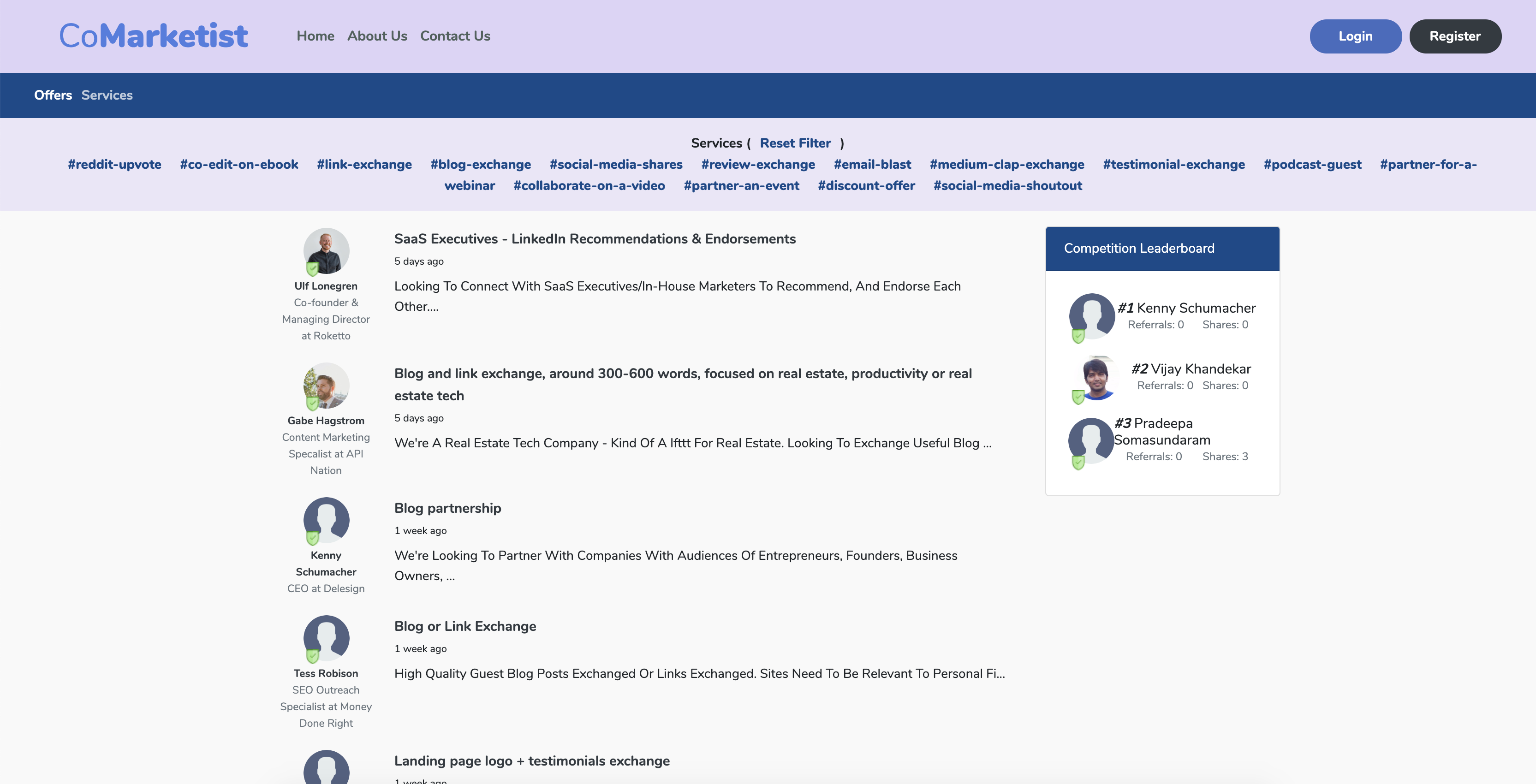This screenshot has width=1536, height=784.
Task: Select the Offers tab
Action: pyautogui.click(x=53, y=95)
